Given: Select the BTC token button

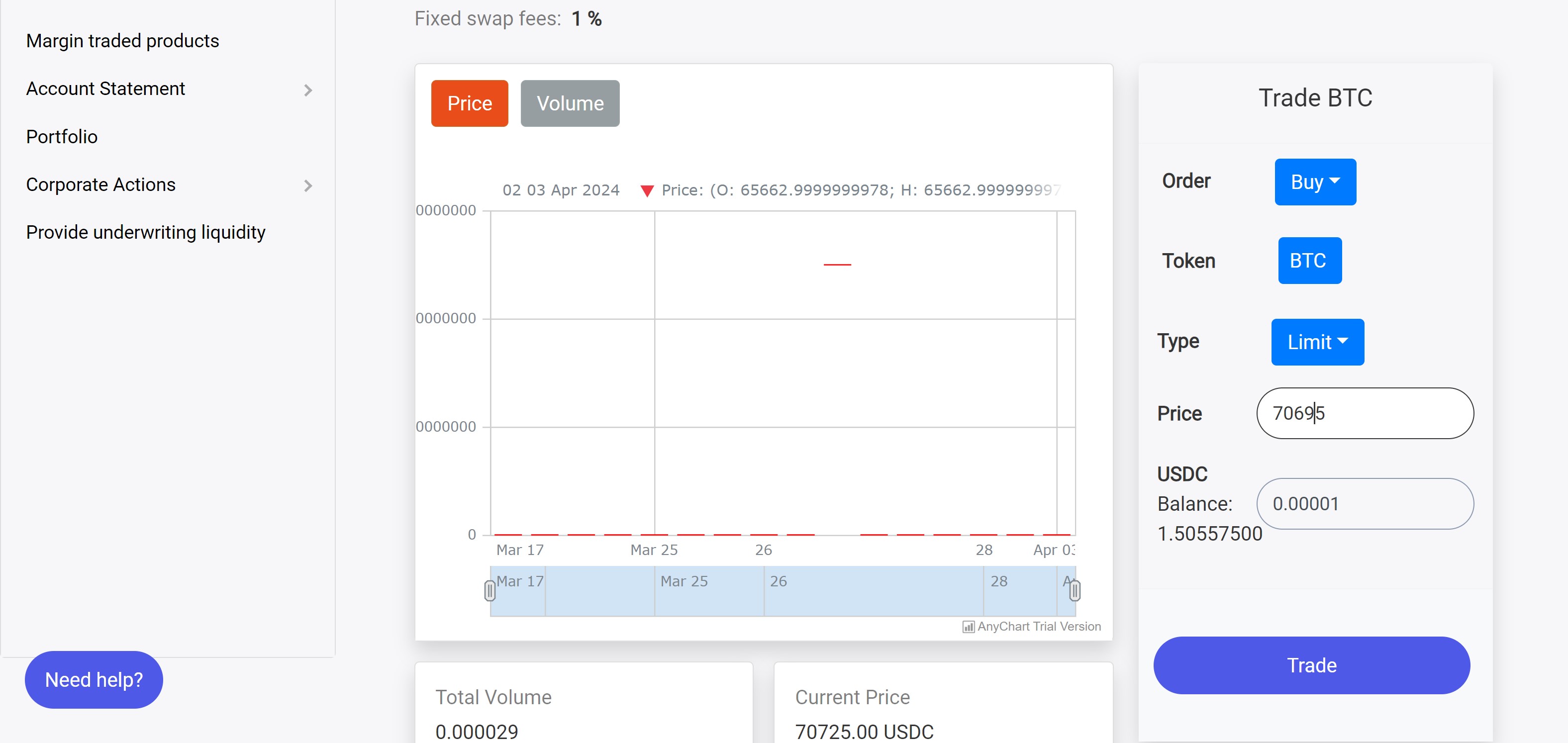Looking at the screenshot, I should (x=1309, y=261).
